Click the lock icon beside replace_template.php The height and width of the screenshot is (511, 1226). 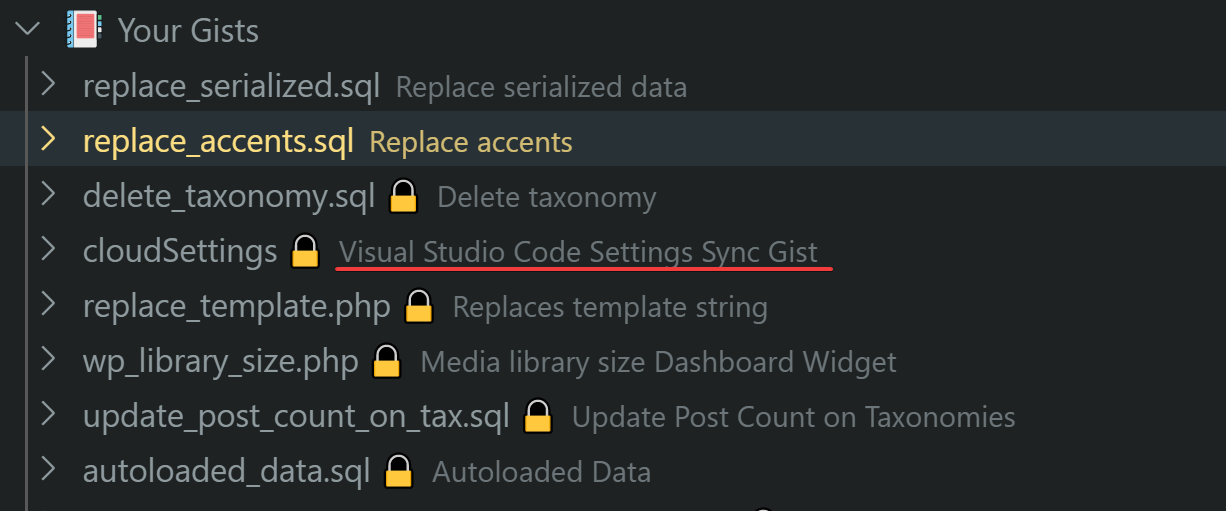(x=419, y=307)
